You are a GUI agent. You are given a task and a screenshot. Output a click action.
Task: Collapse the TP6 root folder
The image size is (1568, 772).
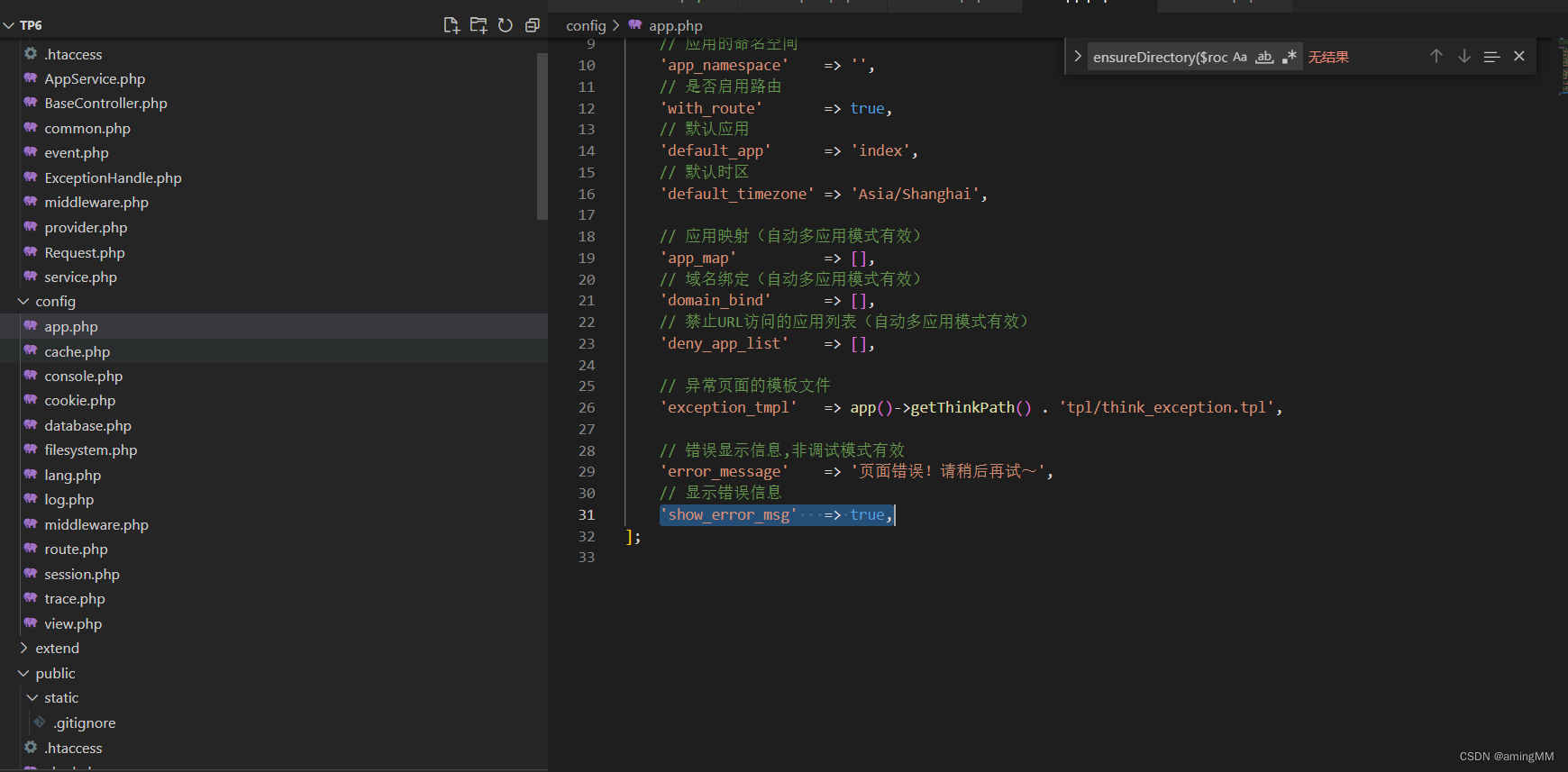click(9, 25)
